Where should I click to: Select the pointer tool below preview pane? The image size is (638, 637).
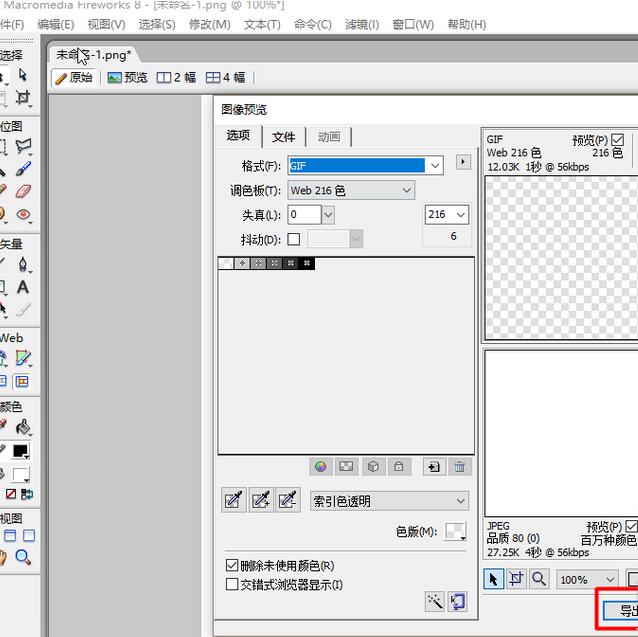tap(494, 579)
